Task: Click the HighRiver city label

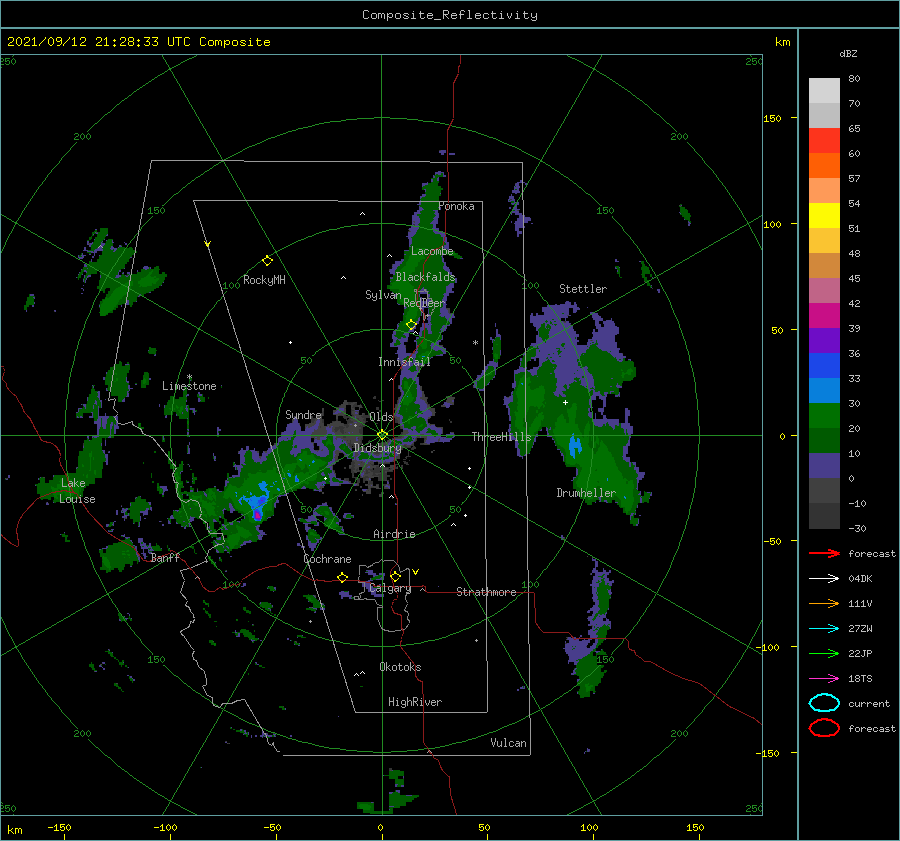Action: 414,702
